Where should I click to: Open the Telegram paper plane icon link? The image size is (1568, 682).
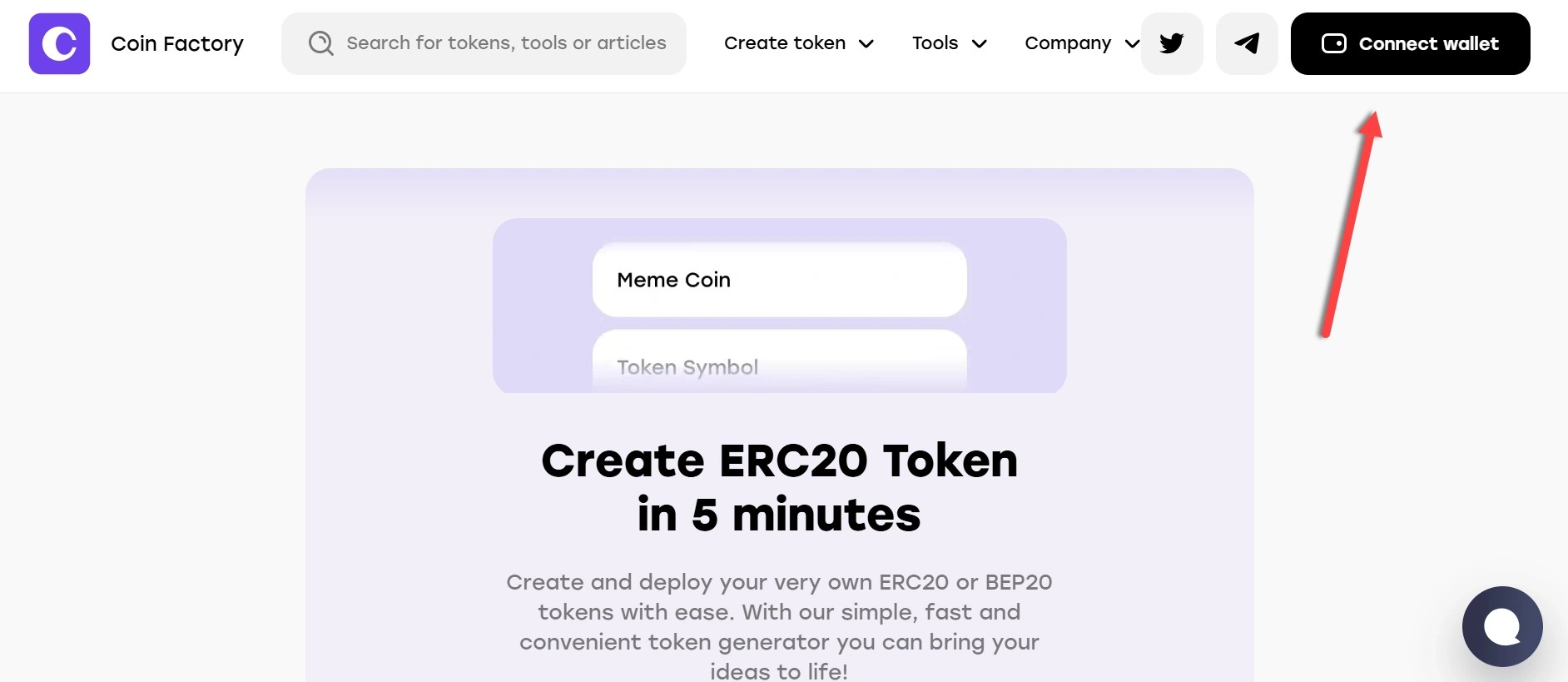(x=1247, y=43)
